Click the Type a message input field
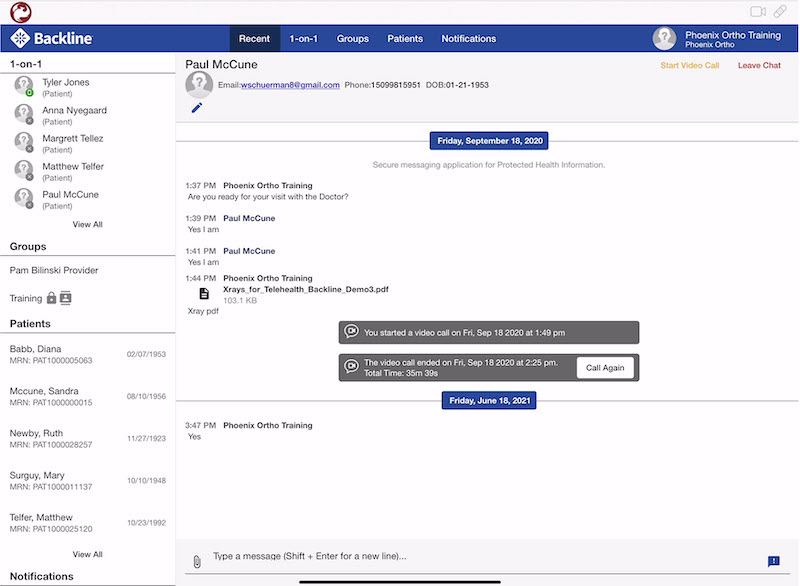This screenshot has height=586, width=800. (x=485, y=556)
